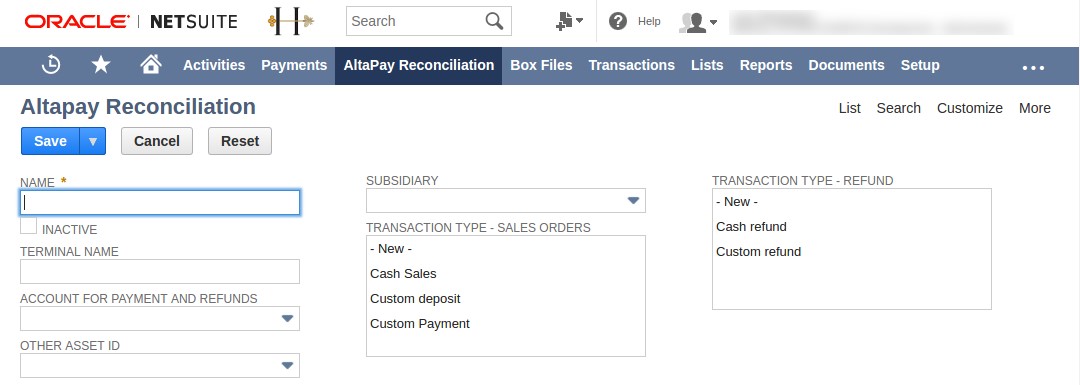1080x385 pixels.
Task: Open the Box Files menu
Action: click(x=541, y=65)
